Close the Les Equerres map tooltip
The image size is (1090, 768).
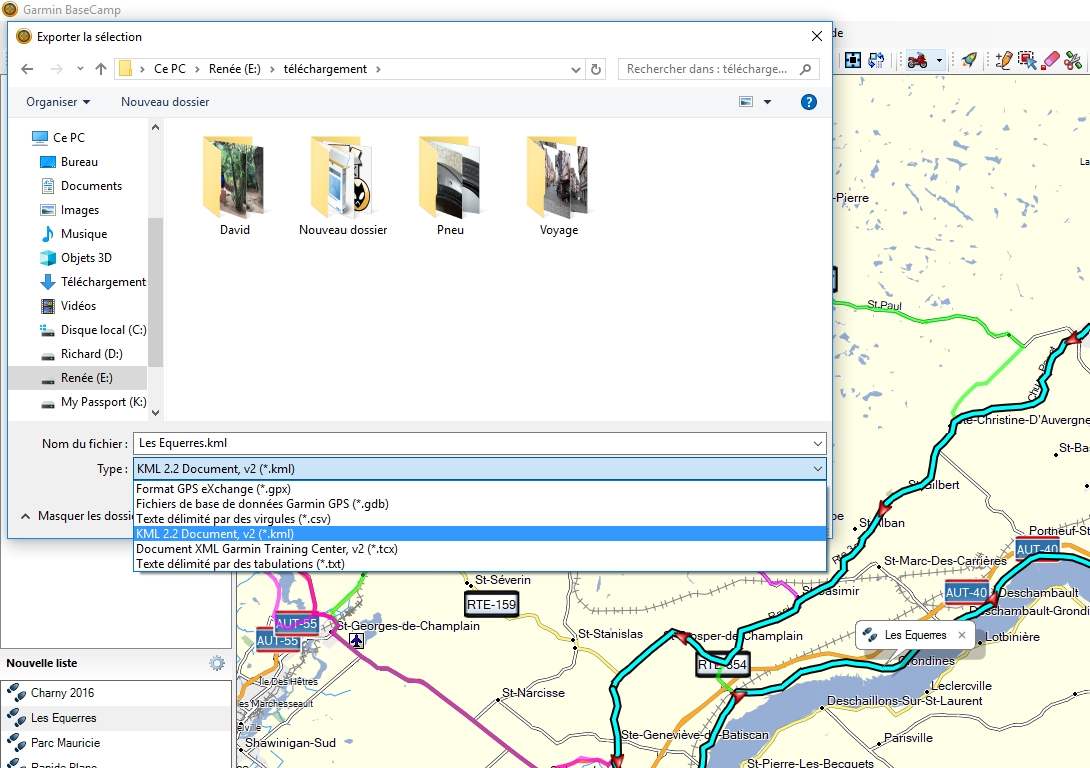click(961, 635)
